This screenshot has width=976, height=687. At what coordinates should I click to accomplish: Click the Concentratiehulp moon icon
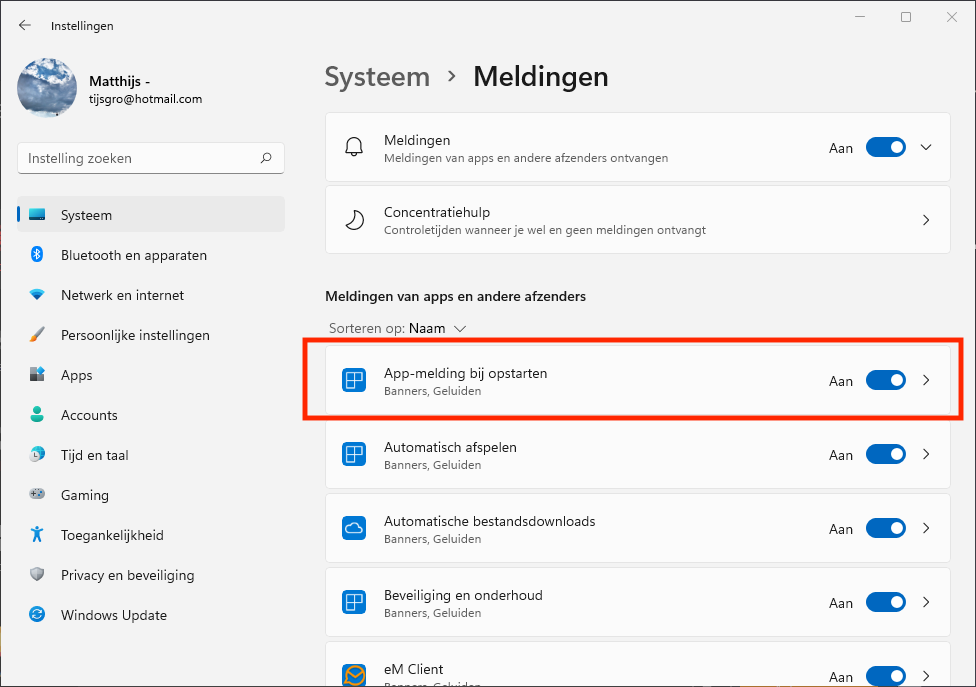[354, 220]
